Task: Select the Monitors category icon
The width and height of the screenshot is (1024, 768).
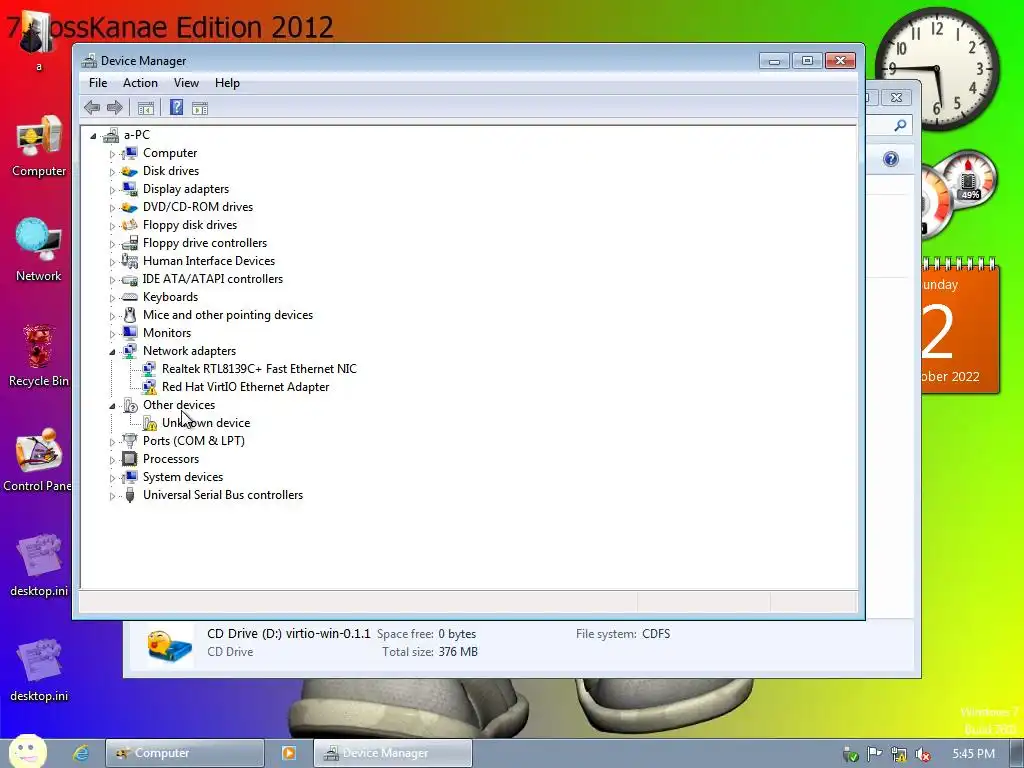Action: pyautogui.click(x=130, y=333)
